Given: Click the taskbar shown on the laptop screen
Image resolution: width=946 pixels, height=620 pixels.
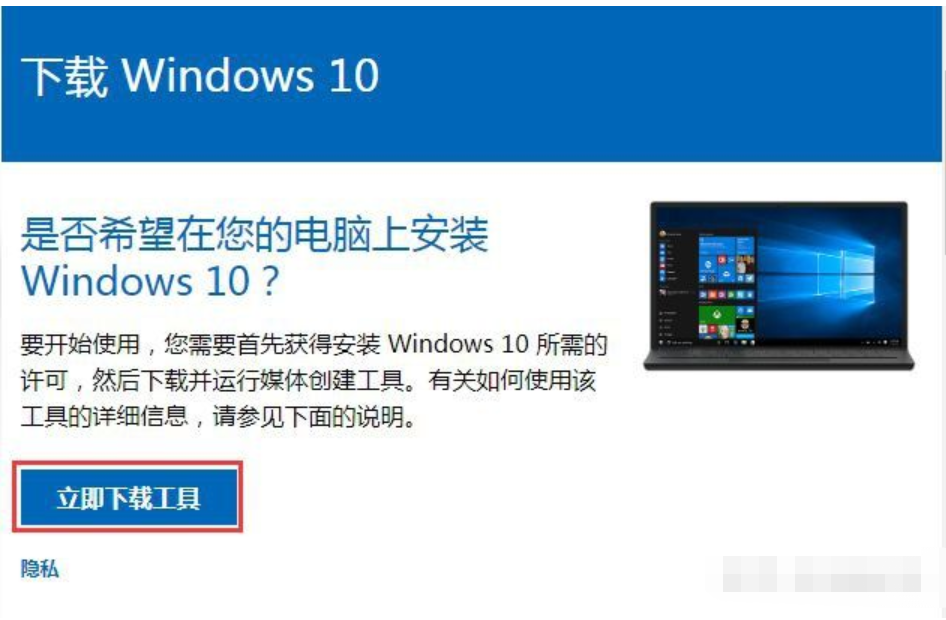Looking at the screenshot, I should pos(779,343).
